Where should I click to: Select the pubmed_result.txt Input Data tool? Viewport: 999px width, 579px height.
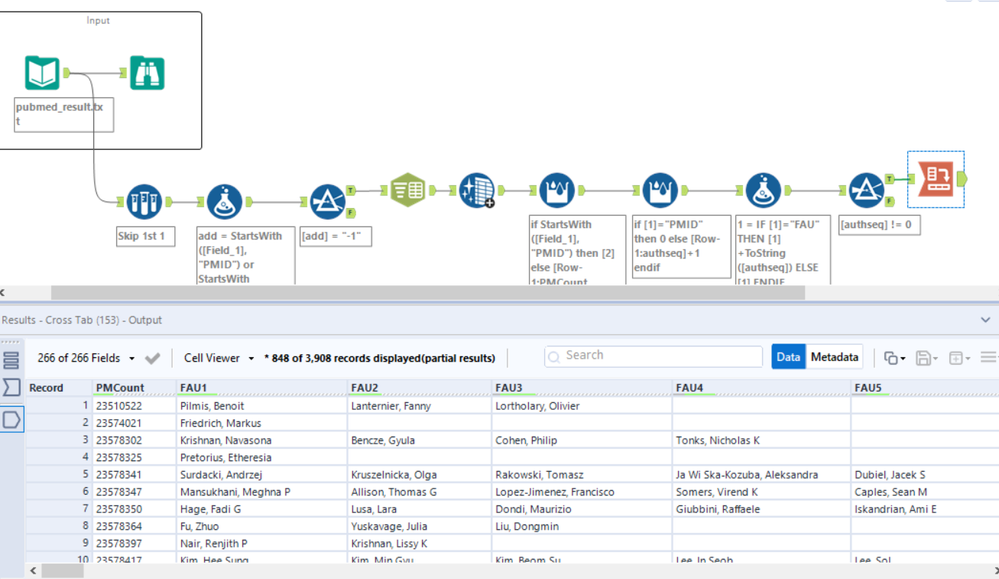click(x=42, y=73)
